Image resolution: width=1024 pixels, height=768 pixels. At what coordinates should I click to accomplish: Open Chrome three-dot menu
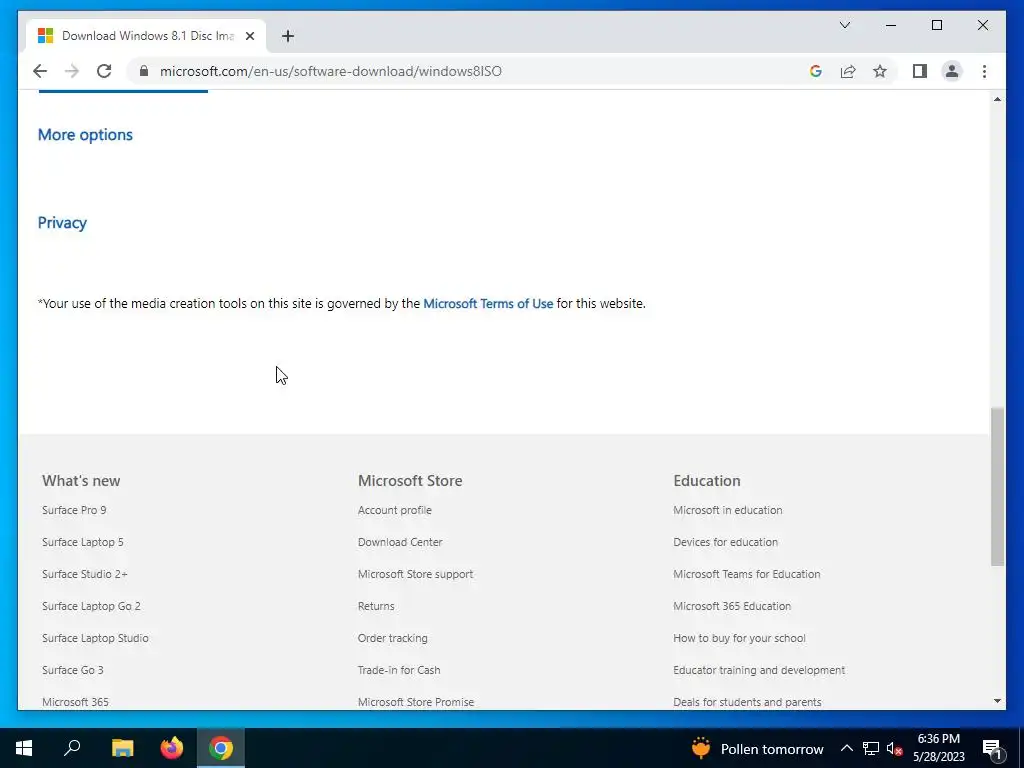pyautogui.click(x=984, y=71)
